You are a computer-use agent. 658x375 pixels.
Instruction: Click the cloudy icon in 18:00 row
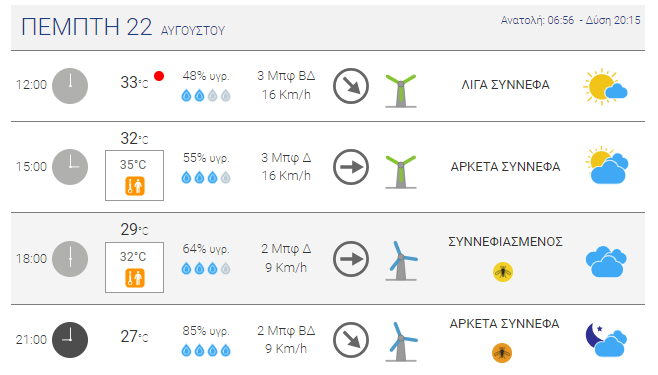pos(606,262)
